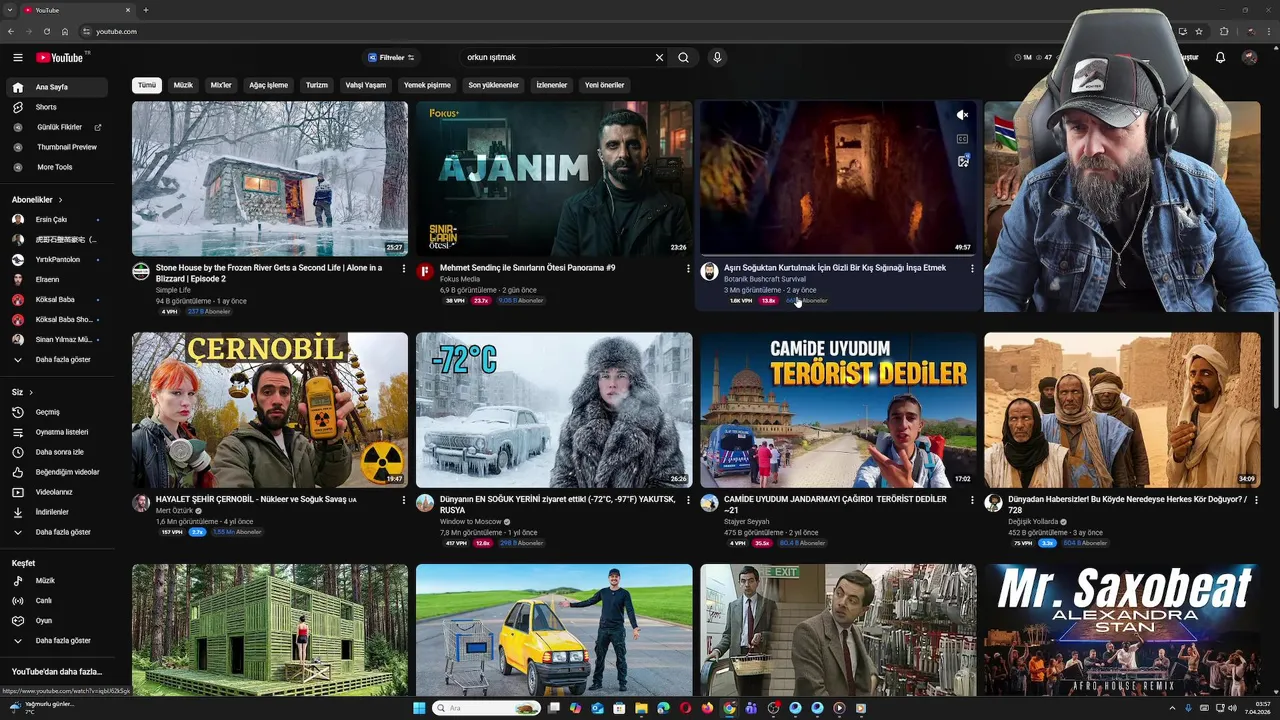The image size is (1280, 720).
Task: Expand Daha fazla göster under Siz
Action: (x=55, y=532)
